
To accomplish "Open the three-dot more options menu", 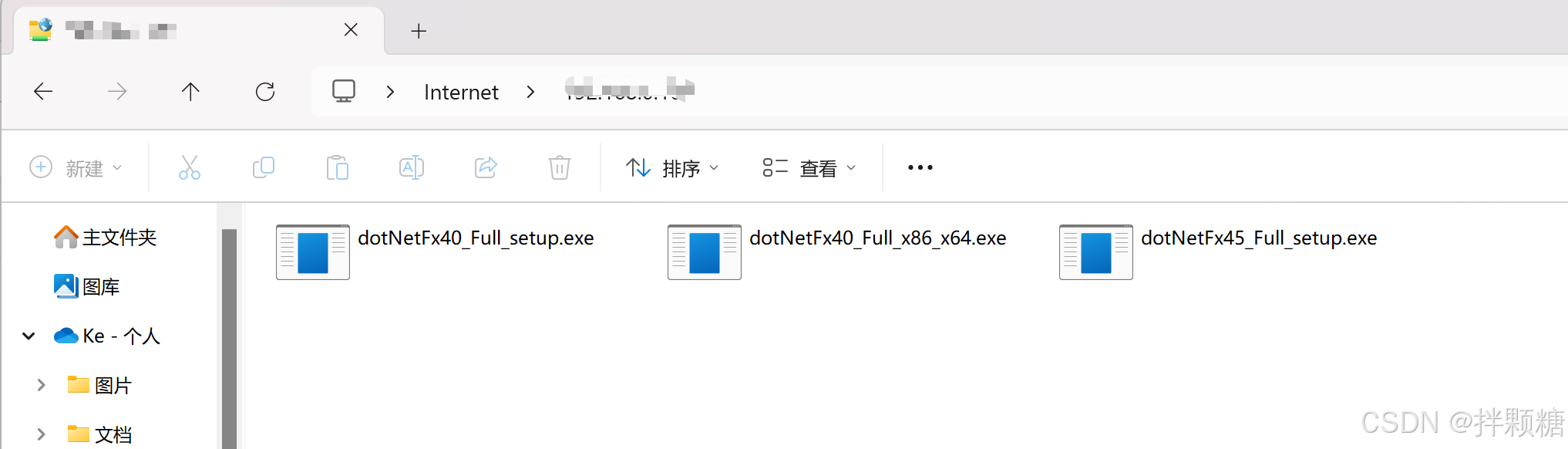I will click(920, 167).
